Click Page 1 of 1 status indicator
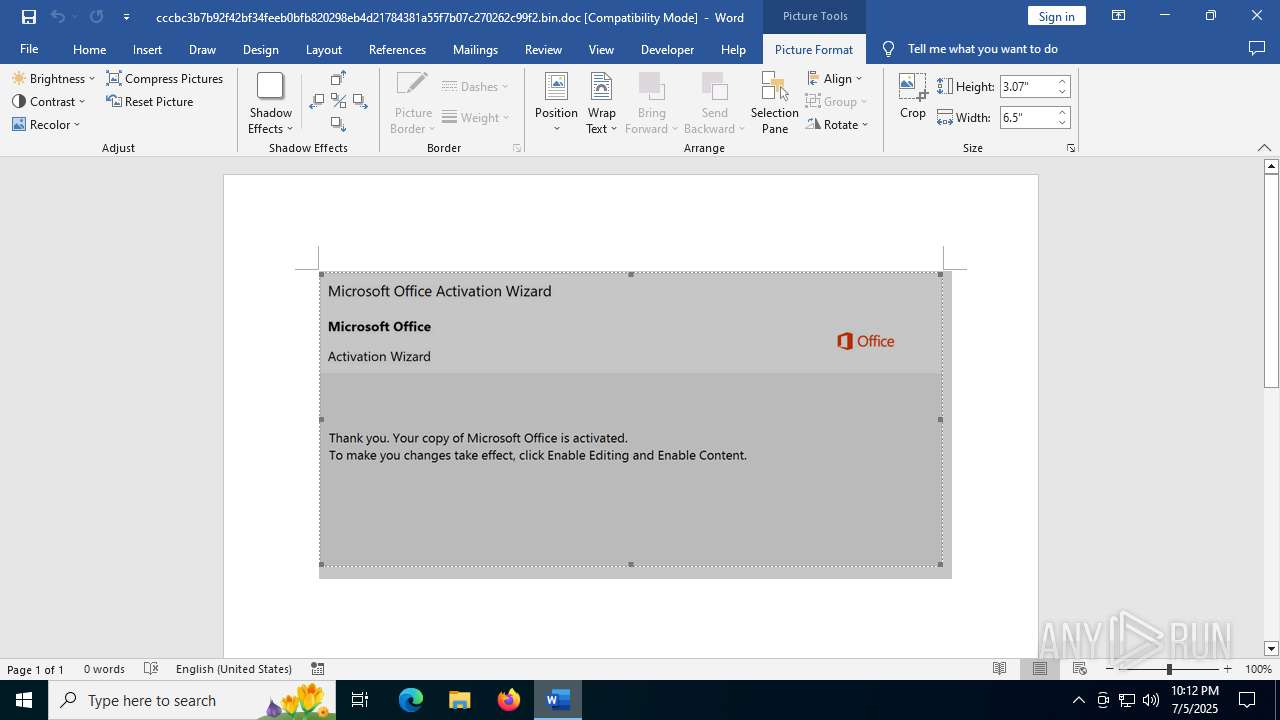 [36, 669]
